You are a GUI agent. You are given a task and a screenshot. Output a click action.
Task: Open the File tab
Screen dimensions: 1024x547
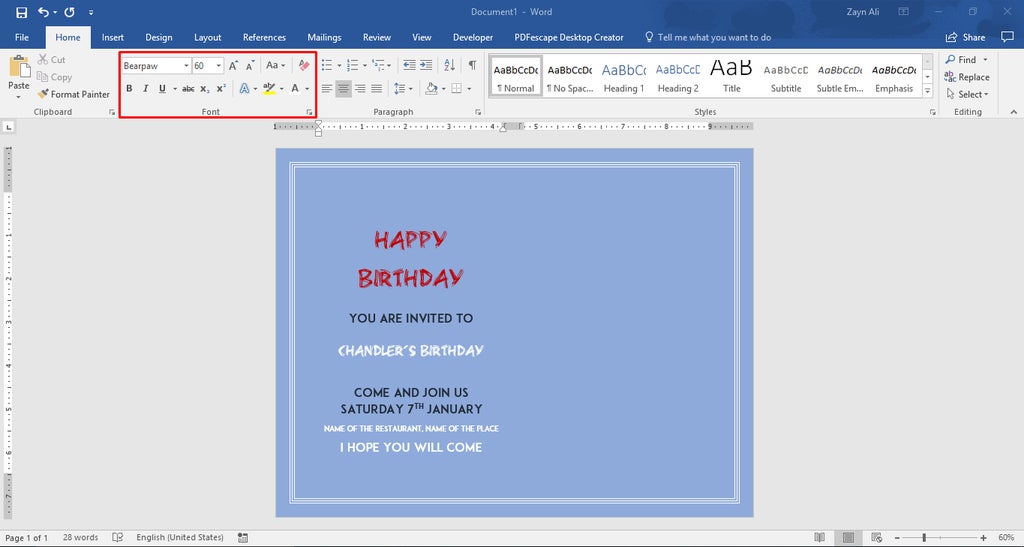point(22,37)
